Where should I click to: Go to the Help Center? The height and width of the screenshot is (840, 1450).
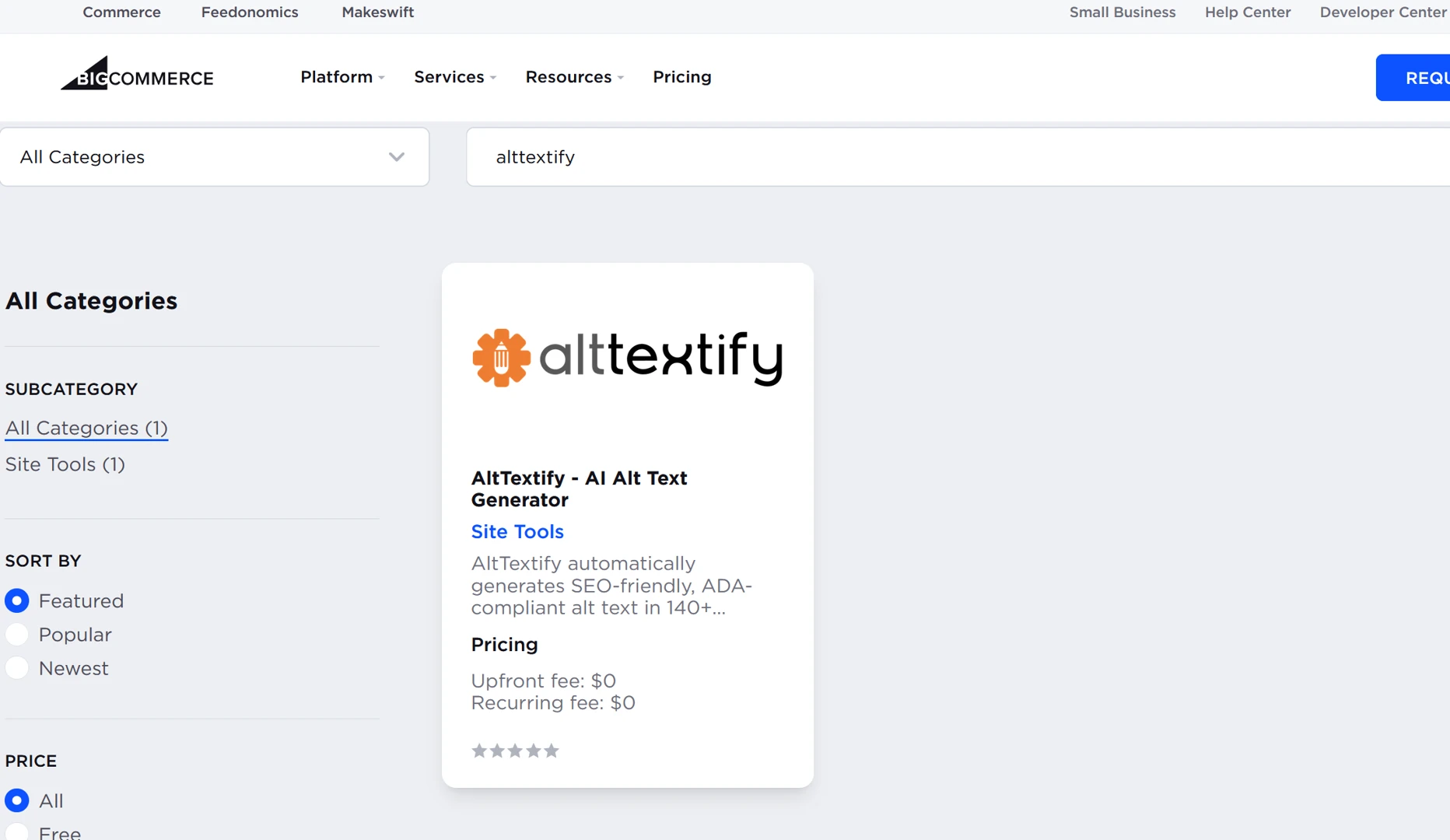click(1247, 12)
